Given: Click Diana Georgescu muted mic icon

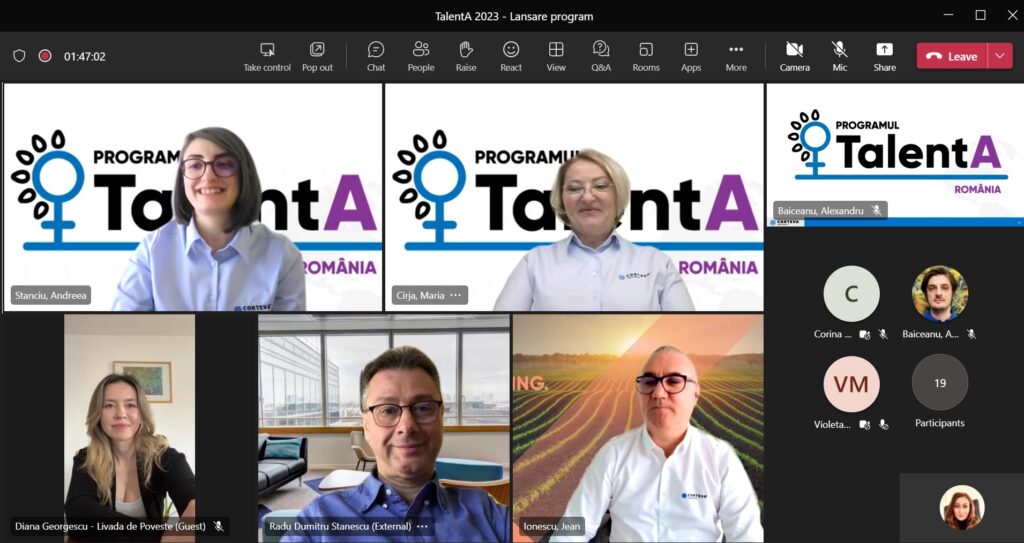Looking at the screenshot, I should (x=219, y=526).
